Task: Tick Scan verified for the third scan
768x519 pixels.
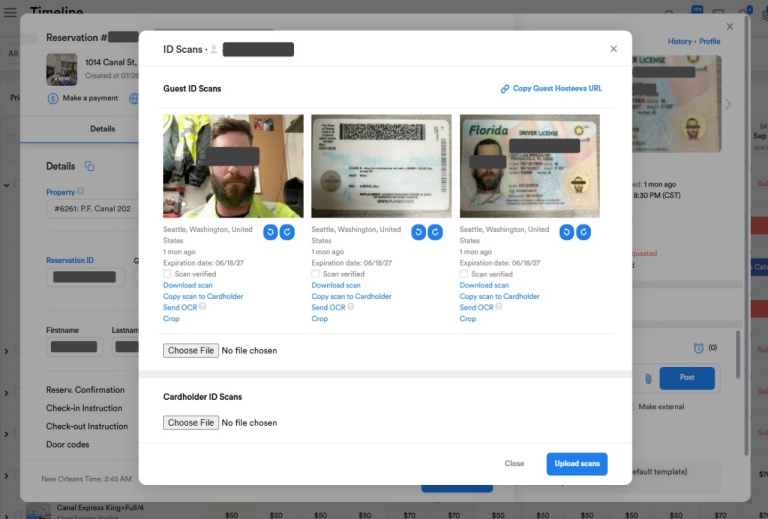Action: tap(464, 274)
